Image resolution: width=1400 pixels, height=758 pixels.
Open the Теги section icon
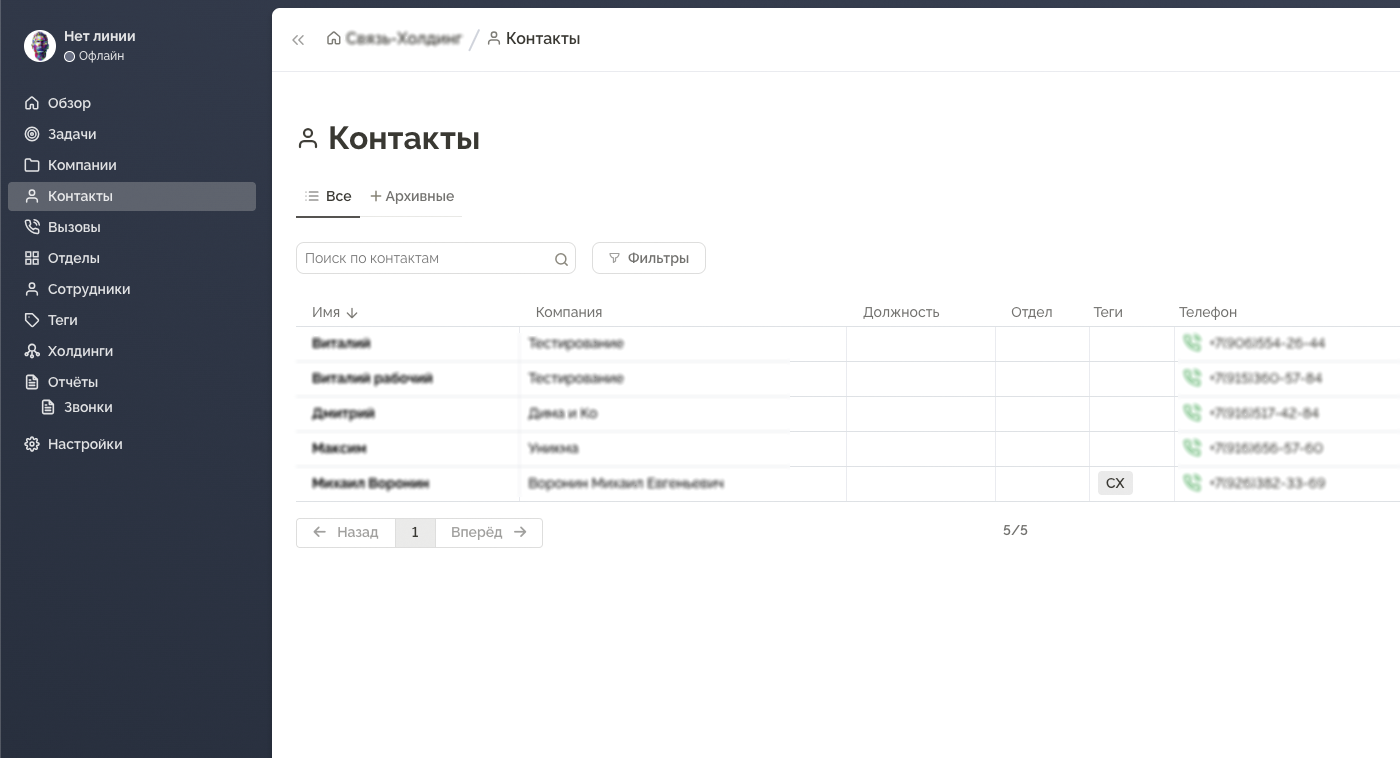pos(31,320)
